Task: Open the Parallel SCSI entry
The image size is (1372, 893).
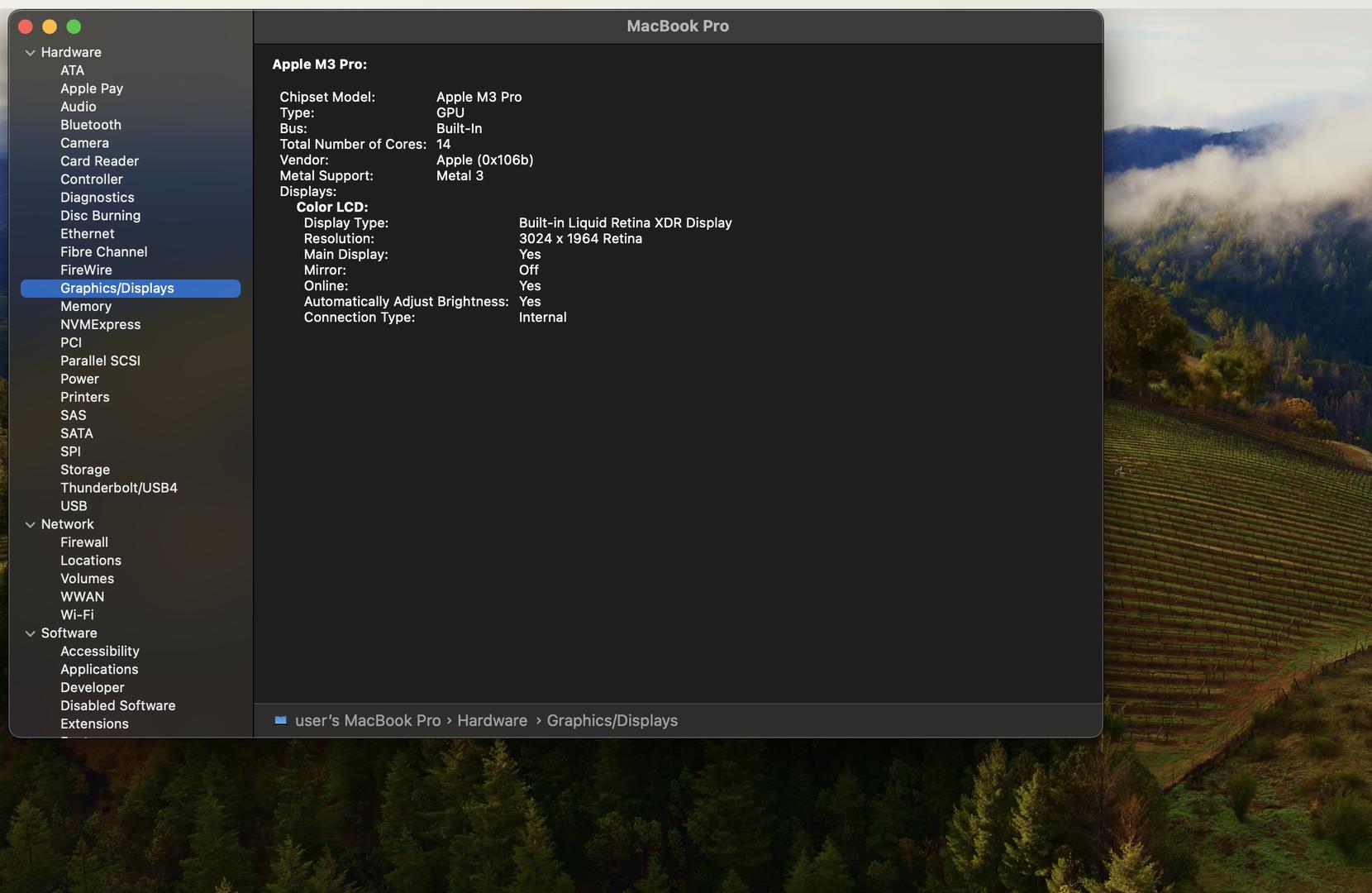Action: [x=100, y=361]
